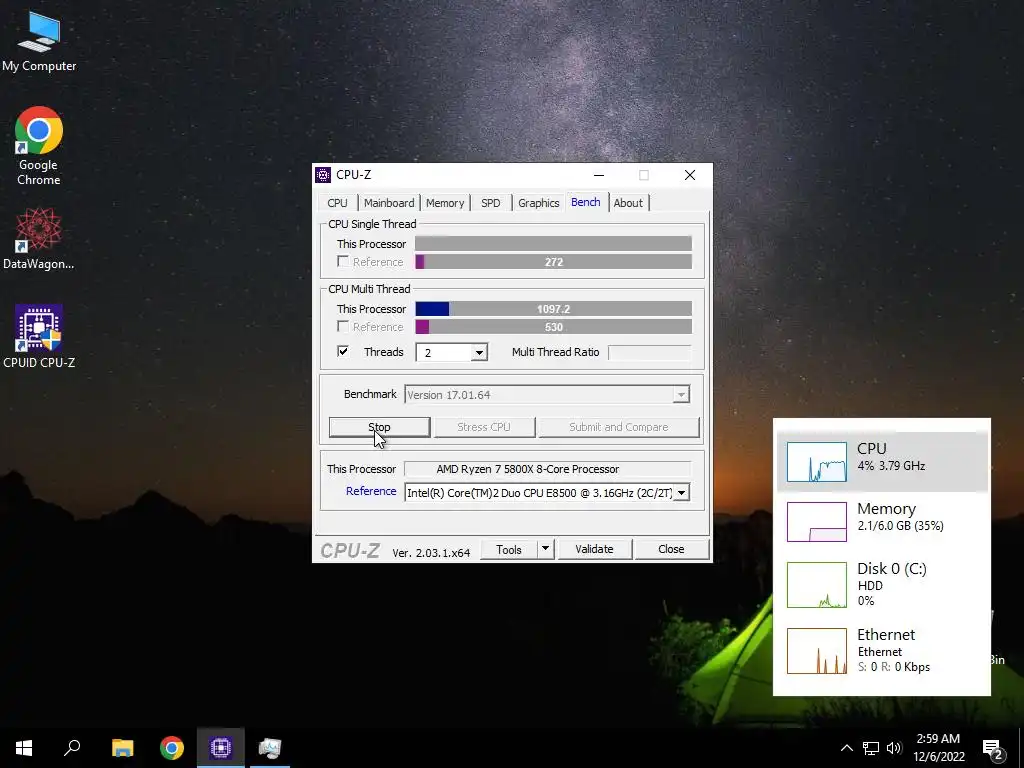Click the Close button in CPU-Z
Image resolution: width=1024 pixels, height=768 pixels.
click(671, 549)
